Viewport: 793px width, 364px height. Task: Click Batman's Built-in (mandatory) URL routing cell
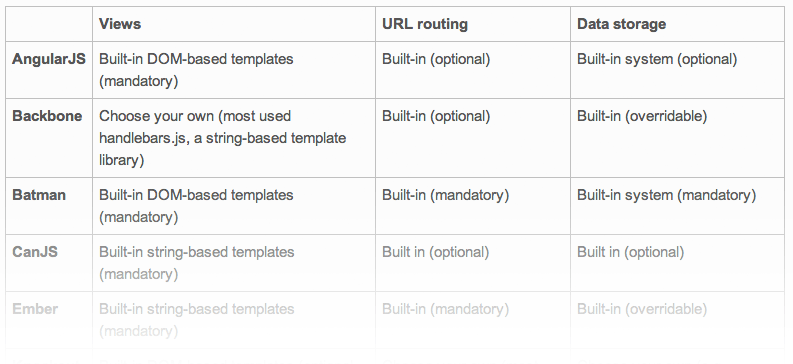tap(473, 206)
